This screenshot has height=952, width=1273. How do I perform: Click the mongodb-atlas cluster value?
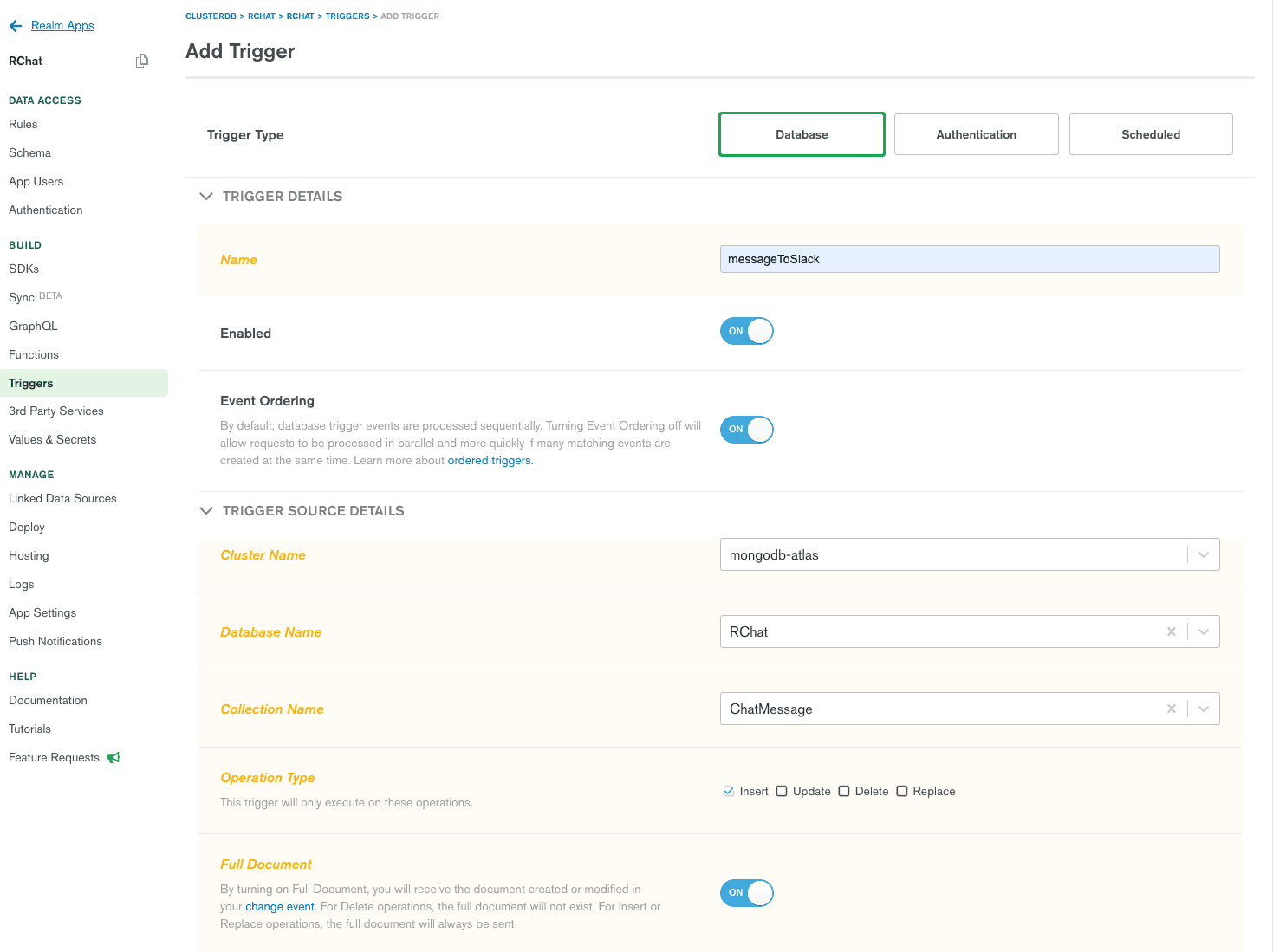coord(774,555)
